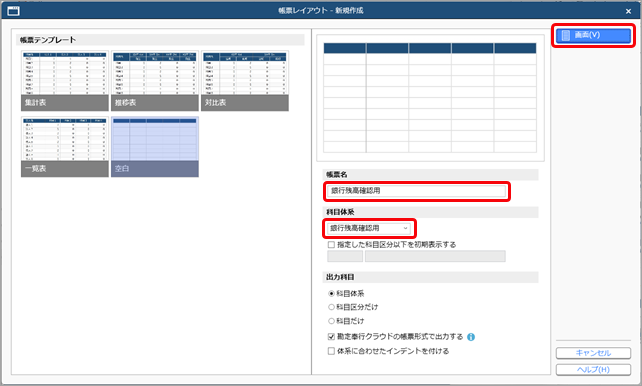Select the 対比表 template thumbnail
This screenshot has width=642, height=386.
(x=245, y=81)
